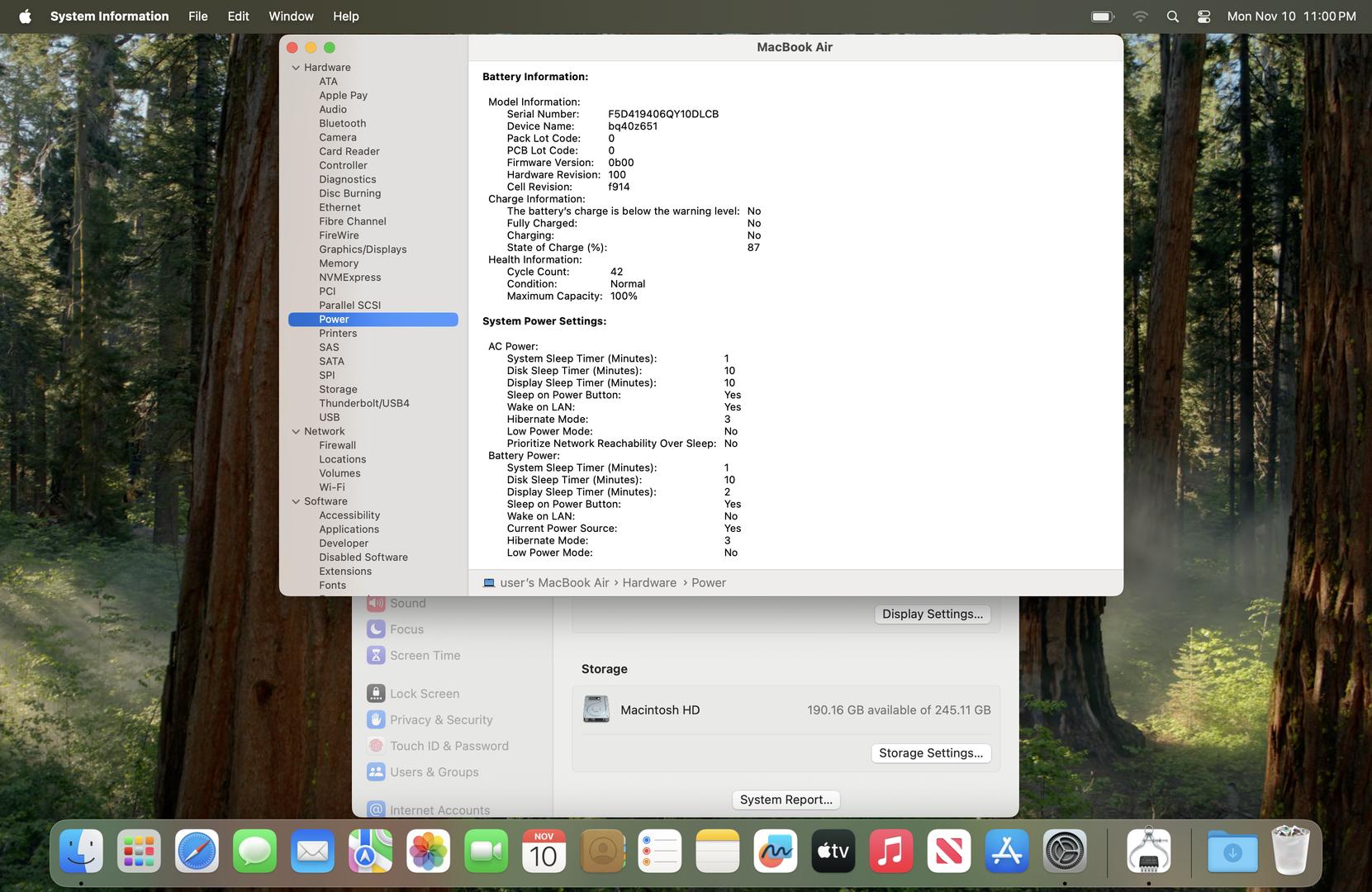Collapse the Network tree section
Viewport: 1372px width, 892px height.
296,431
